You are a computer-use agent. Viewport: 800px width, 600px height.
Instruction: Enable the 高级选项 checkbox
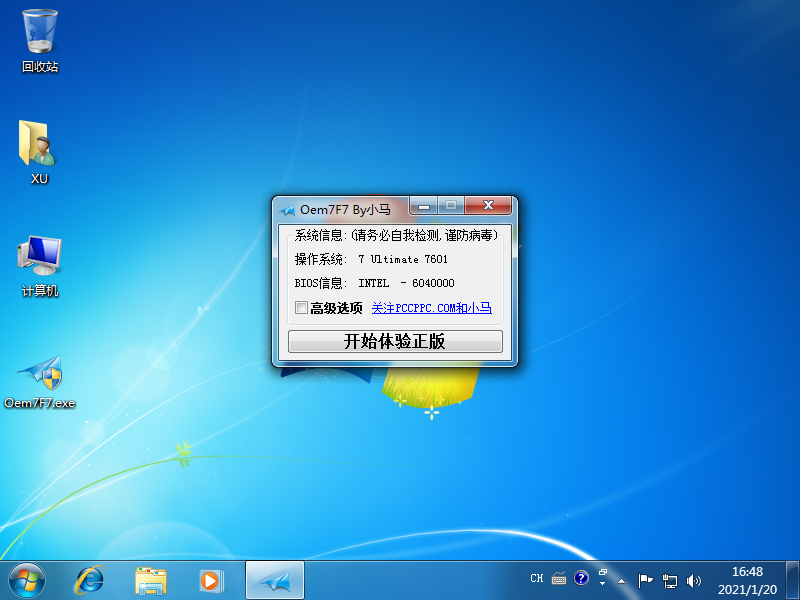[x=301, y=308]
